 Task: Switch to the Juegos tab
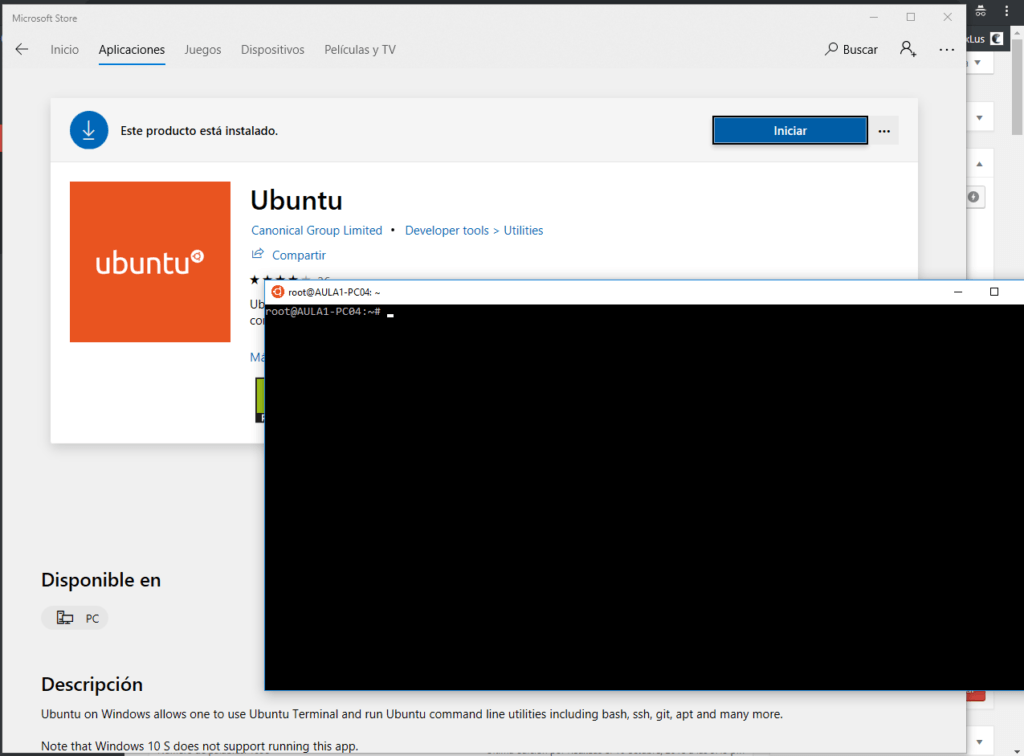click(x=203, y=49)
